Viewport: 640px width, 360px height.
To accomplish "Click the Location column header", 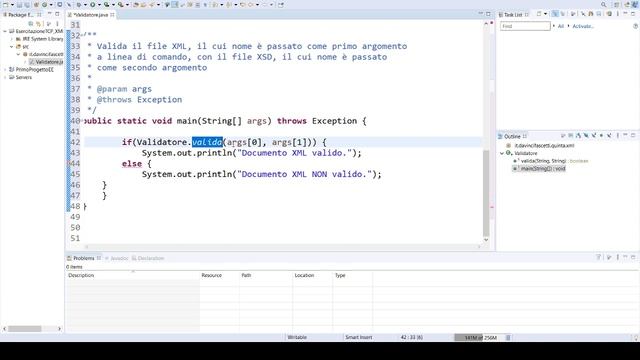I will (x=312, y=276).
